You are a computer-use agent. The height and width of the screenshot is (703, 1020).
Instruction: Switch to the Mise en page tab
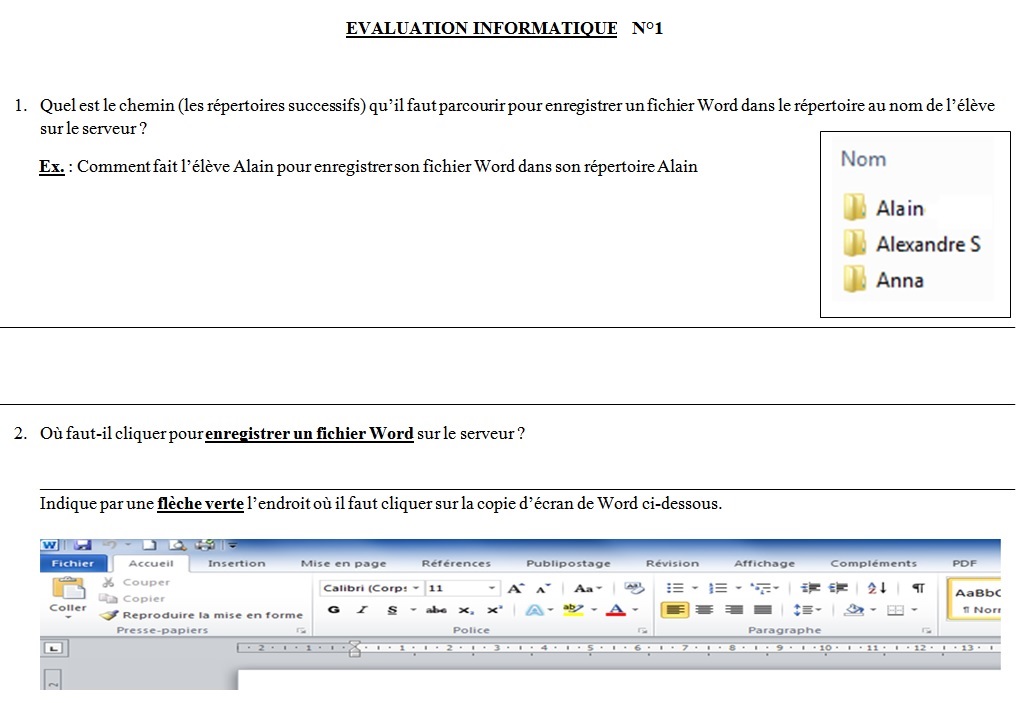point(343,563)
